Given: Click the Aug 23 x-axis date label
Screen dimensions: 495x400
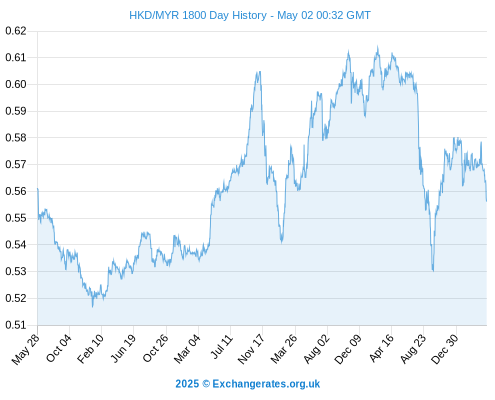Looking at the screenshot, I should pos(413,349).
